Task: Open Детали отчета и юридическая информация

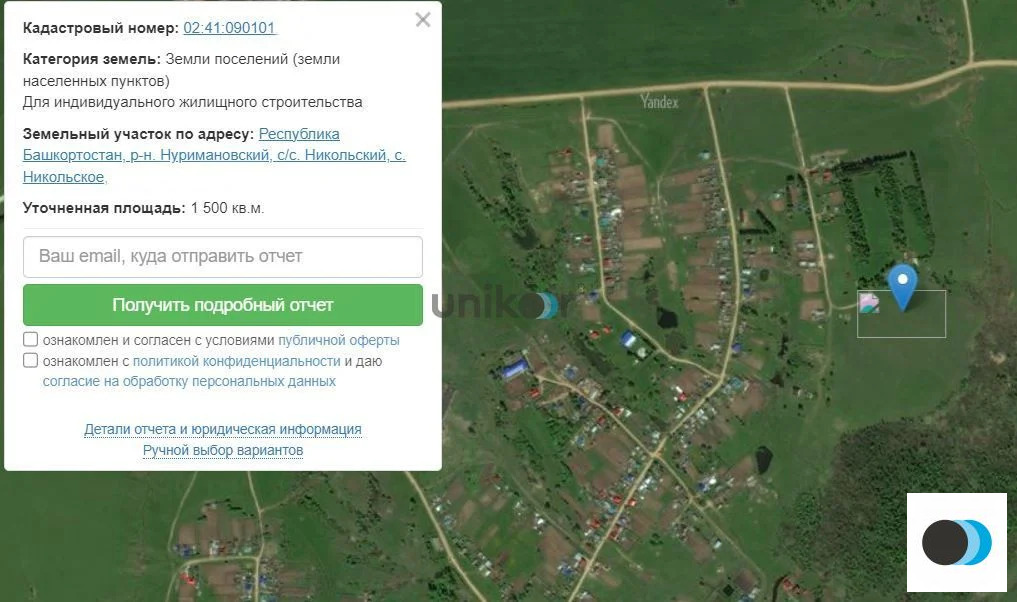Action: [222, 429]
